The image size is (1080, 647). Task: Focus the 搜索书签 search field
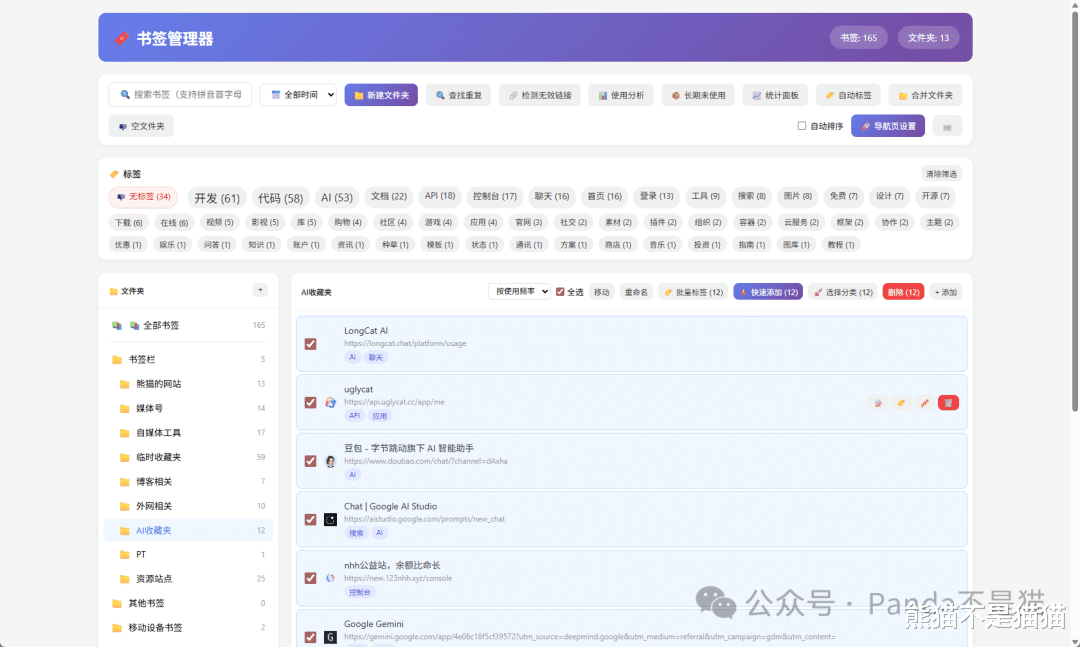pos(180,95)
